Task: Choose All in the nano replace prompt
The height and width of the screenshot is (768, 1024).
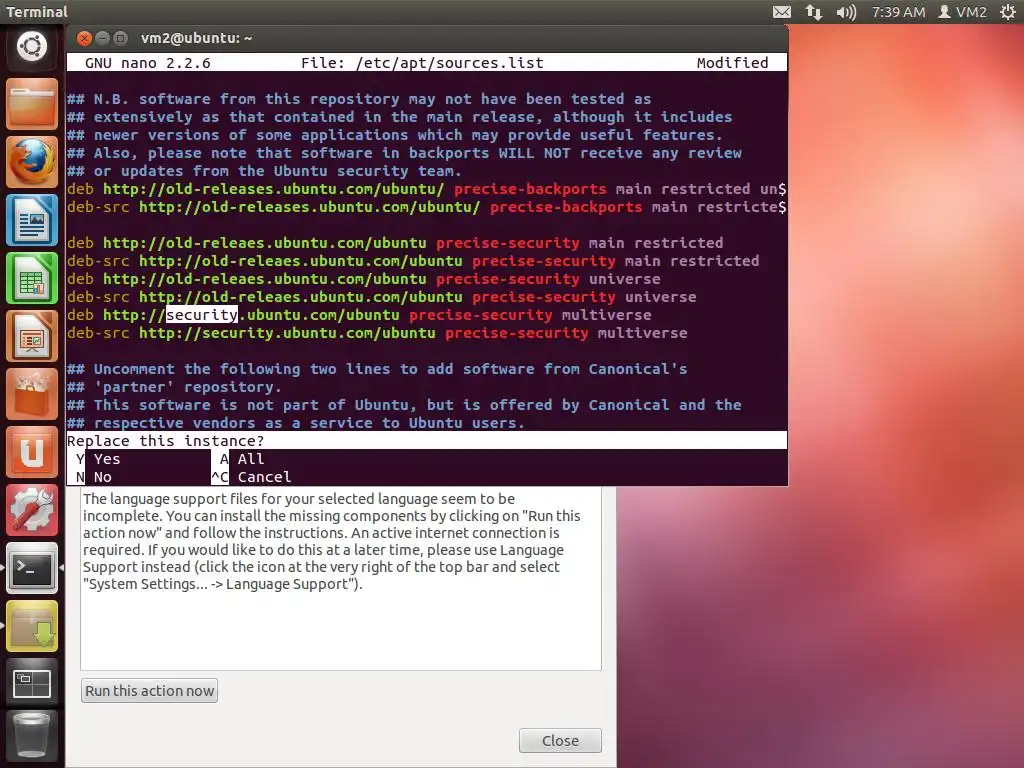Action: point(242,459)
